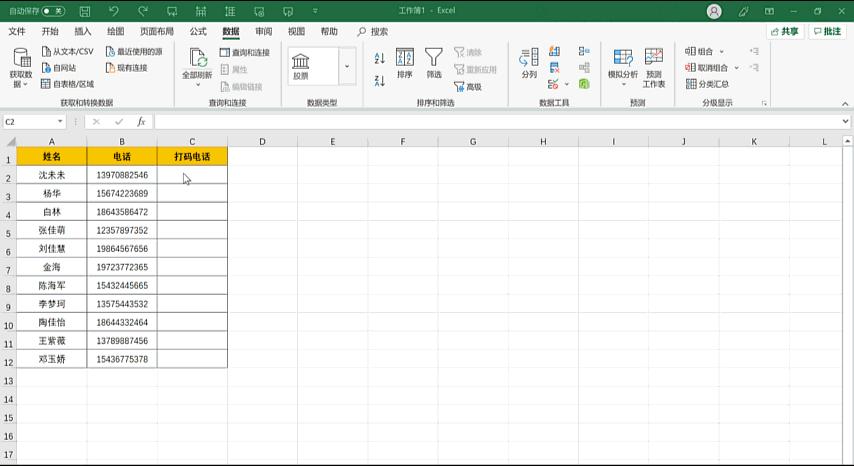Click 预测工作表 (Forecast Sheet)
The height and width of the screenshot is (466, 854).
(x=654, y=68)
